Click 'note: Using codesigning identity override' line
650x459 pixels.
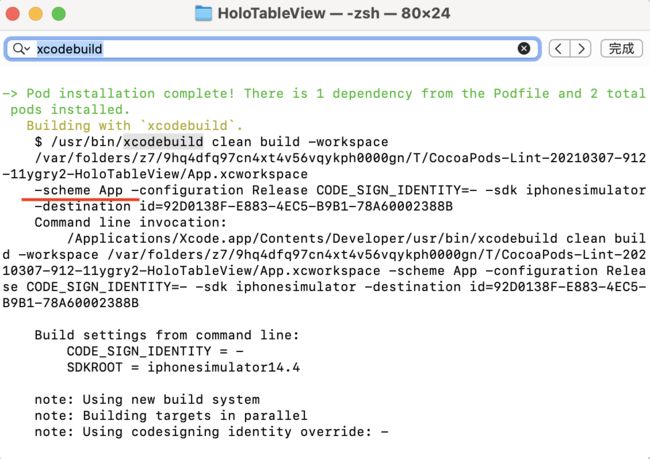(211, 432)
